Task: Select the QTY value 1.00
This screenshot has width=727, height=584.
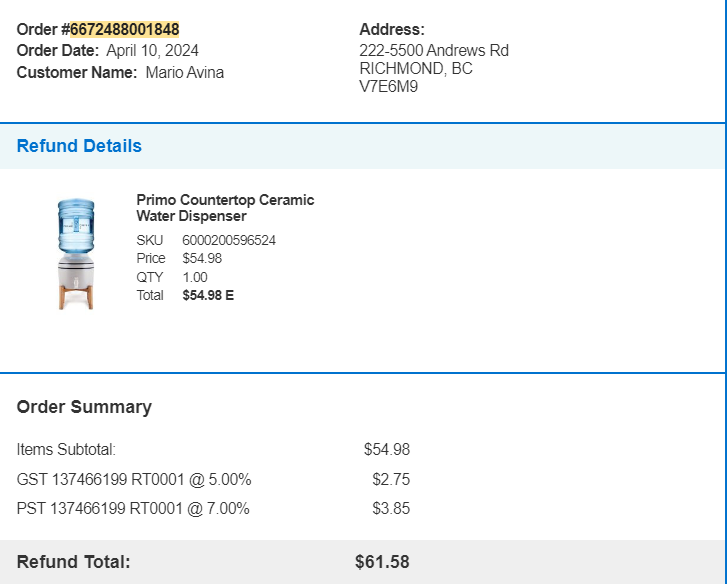Action: pyautogui.click(x=195, y=277)
